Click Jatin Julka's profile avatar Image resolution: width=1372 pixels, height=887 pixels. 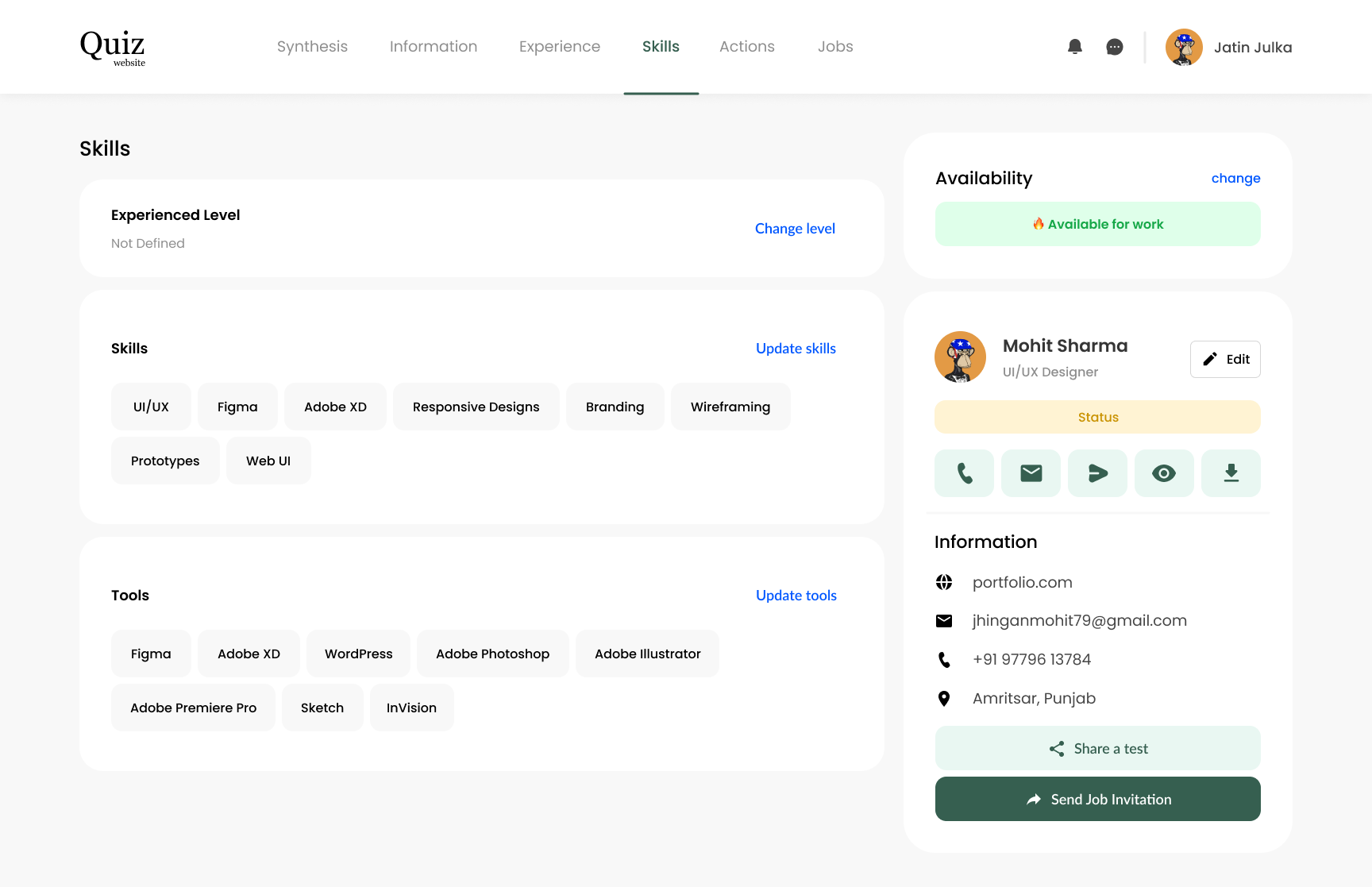[x=1184, y=47]
